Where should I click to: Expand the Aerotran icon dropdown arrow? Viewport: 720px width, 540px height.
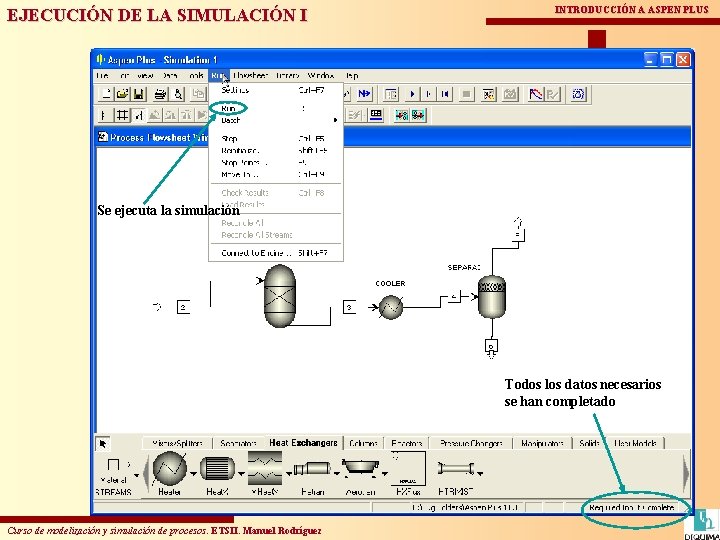pos(385,473)
